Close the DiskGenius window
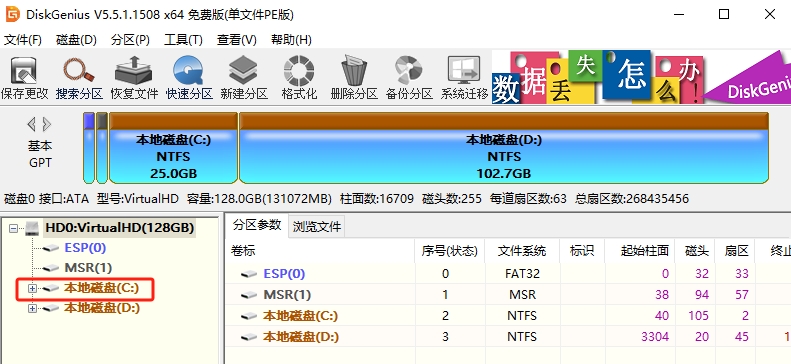The width and height of the screenshot is (791, 364). point(770,14)
